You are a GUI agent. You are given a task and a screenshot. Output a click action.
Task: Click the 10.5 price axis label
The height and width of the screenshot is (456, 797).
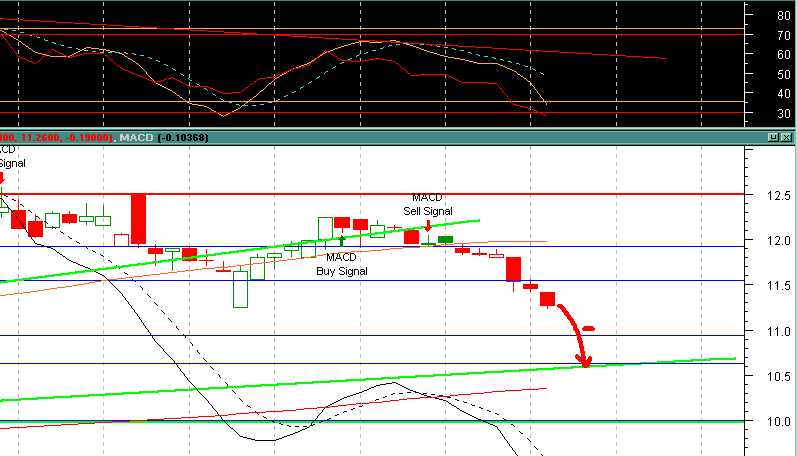pos(779,377)
